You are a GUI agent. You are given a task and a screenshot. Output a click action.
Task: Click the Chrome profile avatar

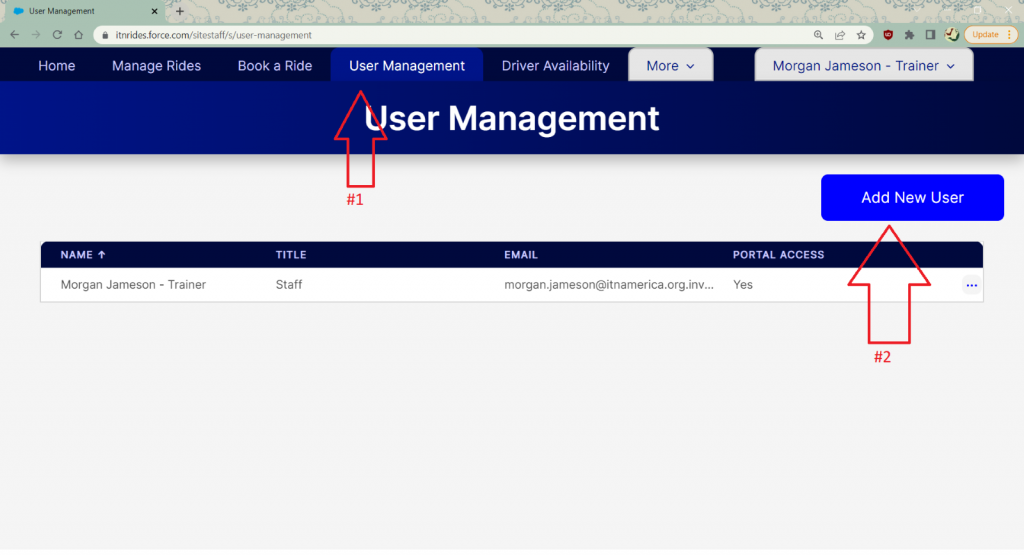(951, 34)
